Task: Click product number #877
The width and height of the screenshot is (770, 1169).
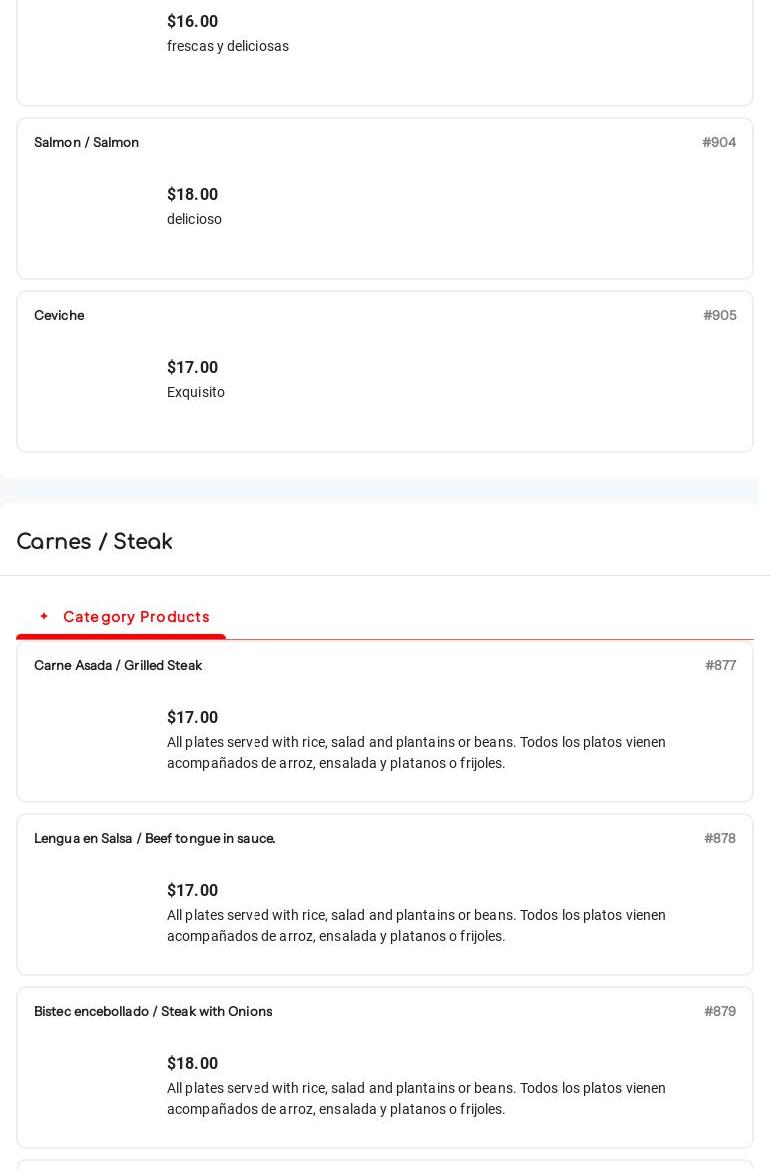Action: pyautogui.click(x=720, y=666)
